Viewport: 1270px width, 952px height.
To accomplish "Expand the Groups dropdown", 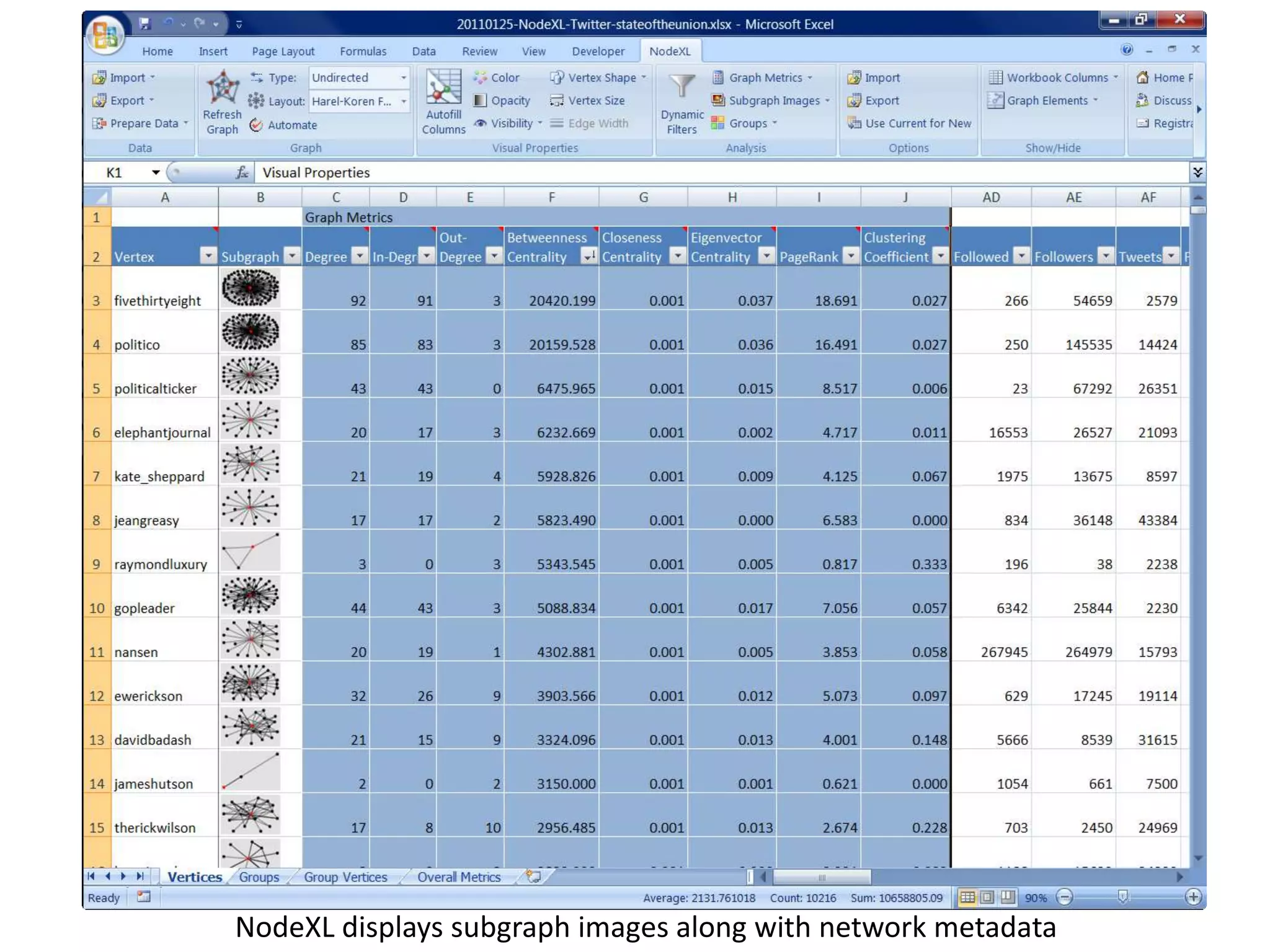I will pos(775,123).
